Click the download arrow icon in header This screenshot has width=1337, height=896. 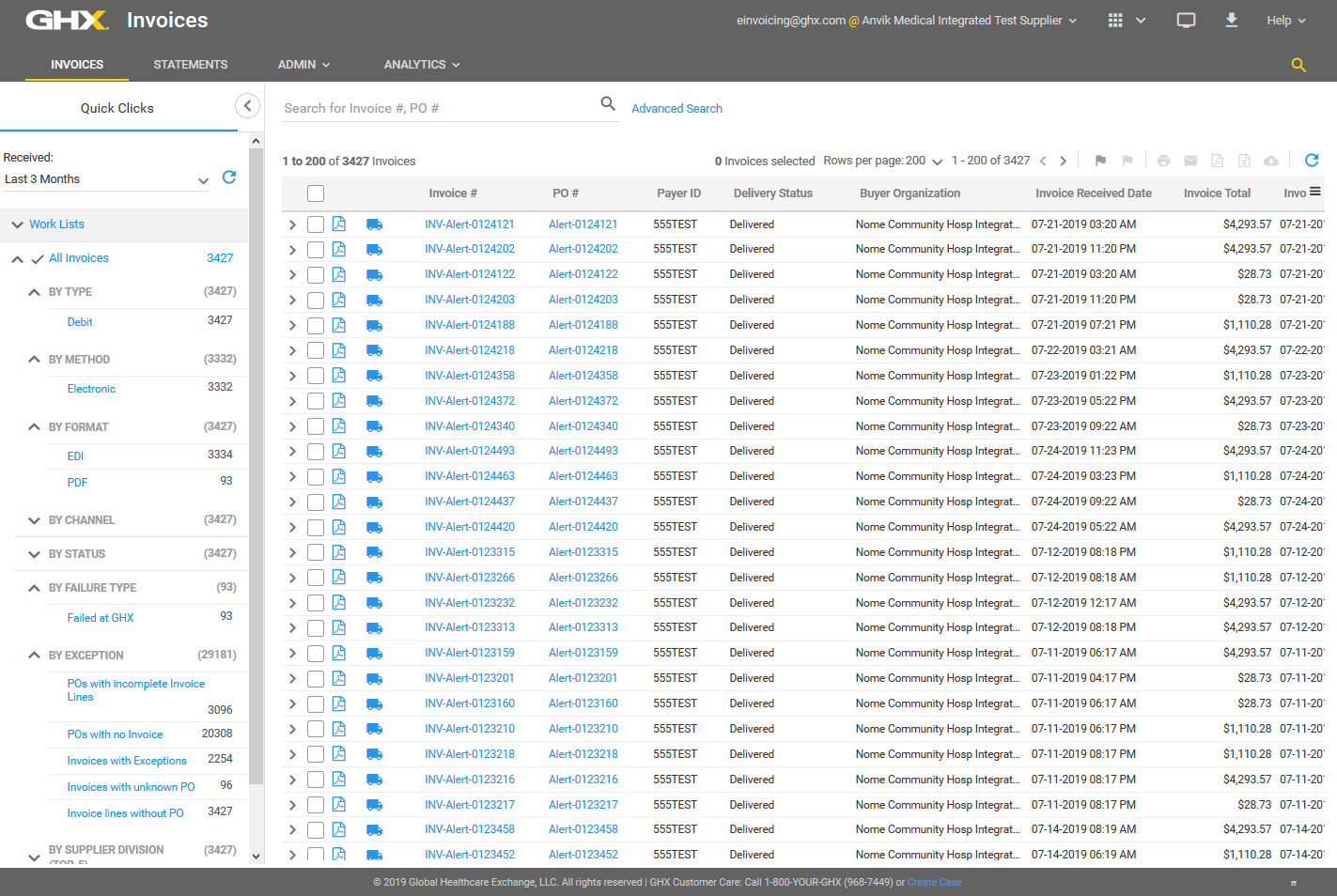click(x=1231, y=21)
